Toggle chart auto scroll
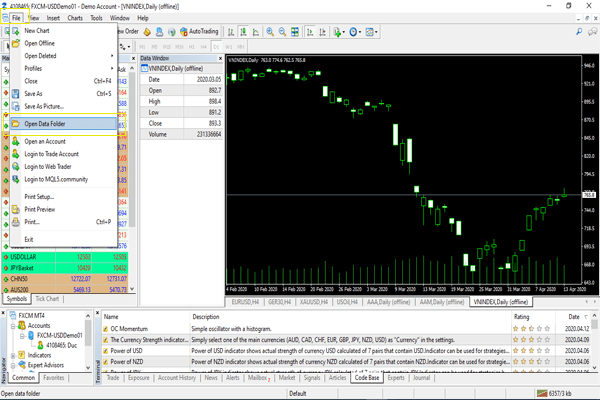 pyautogui.click(x=310, y=32)
